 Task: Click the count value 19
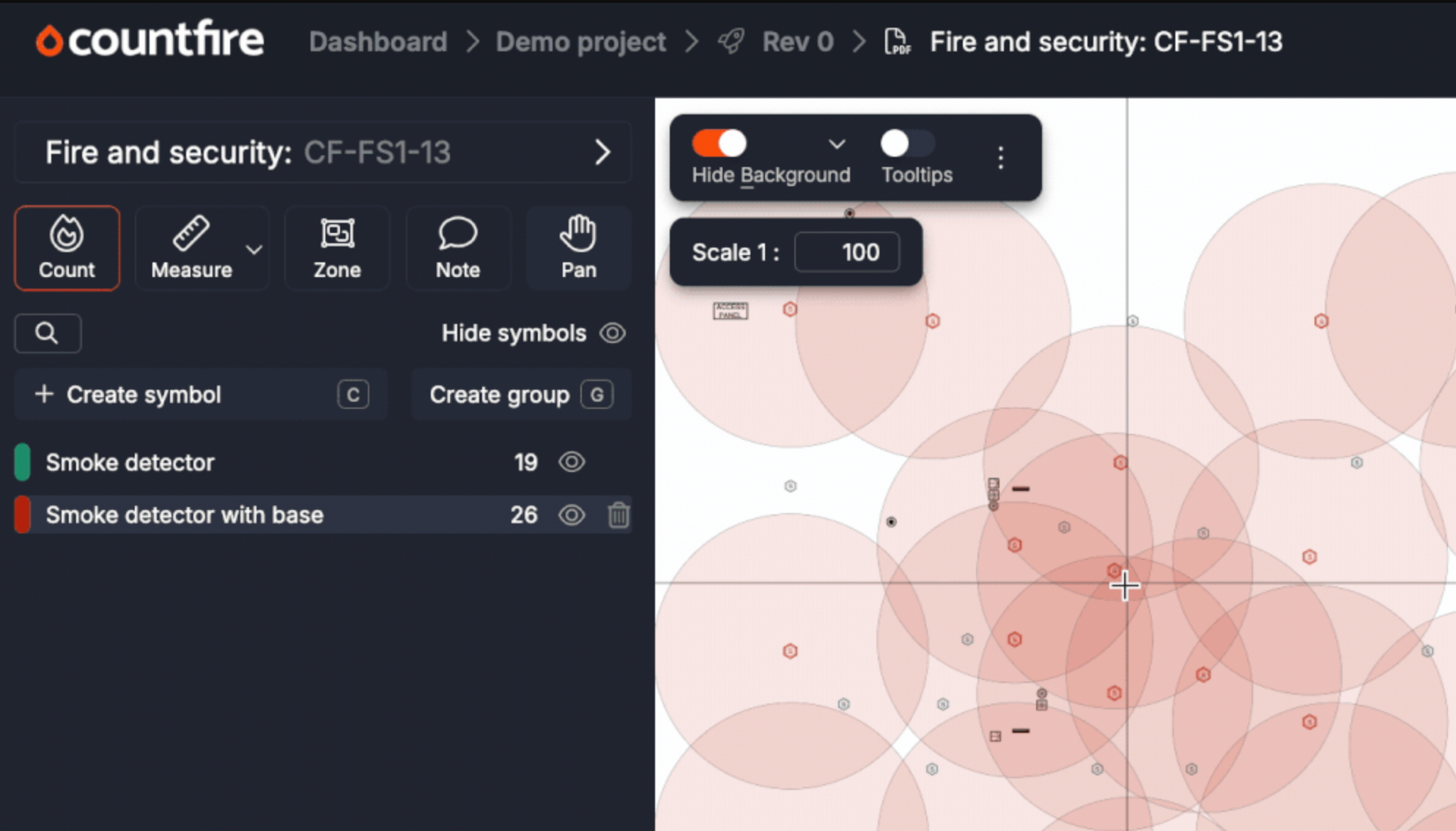pos(525,462)
